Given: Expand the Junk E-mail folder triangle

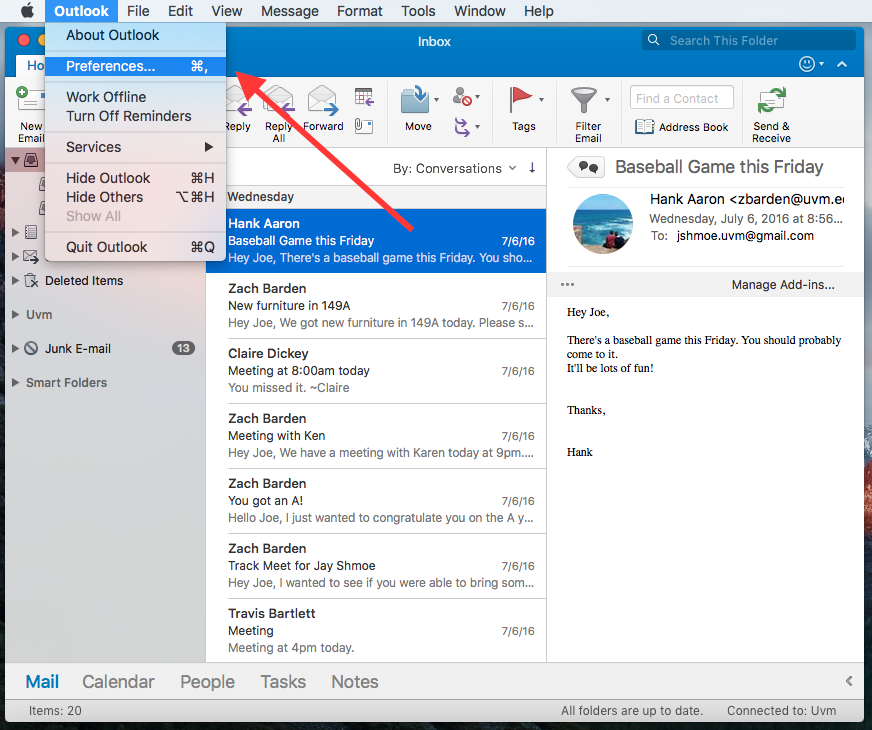Looking at the screenshot, I should point(15,349).
